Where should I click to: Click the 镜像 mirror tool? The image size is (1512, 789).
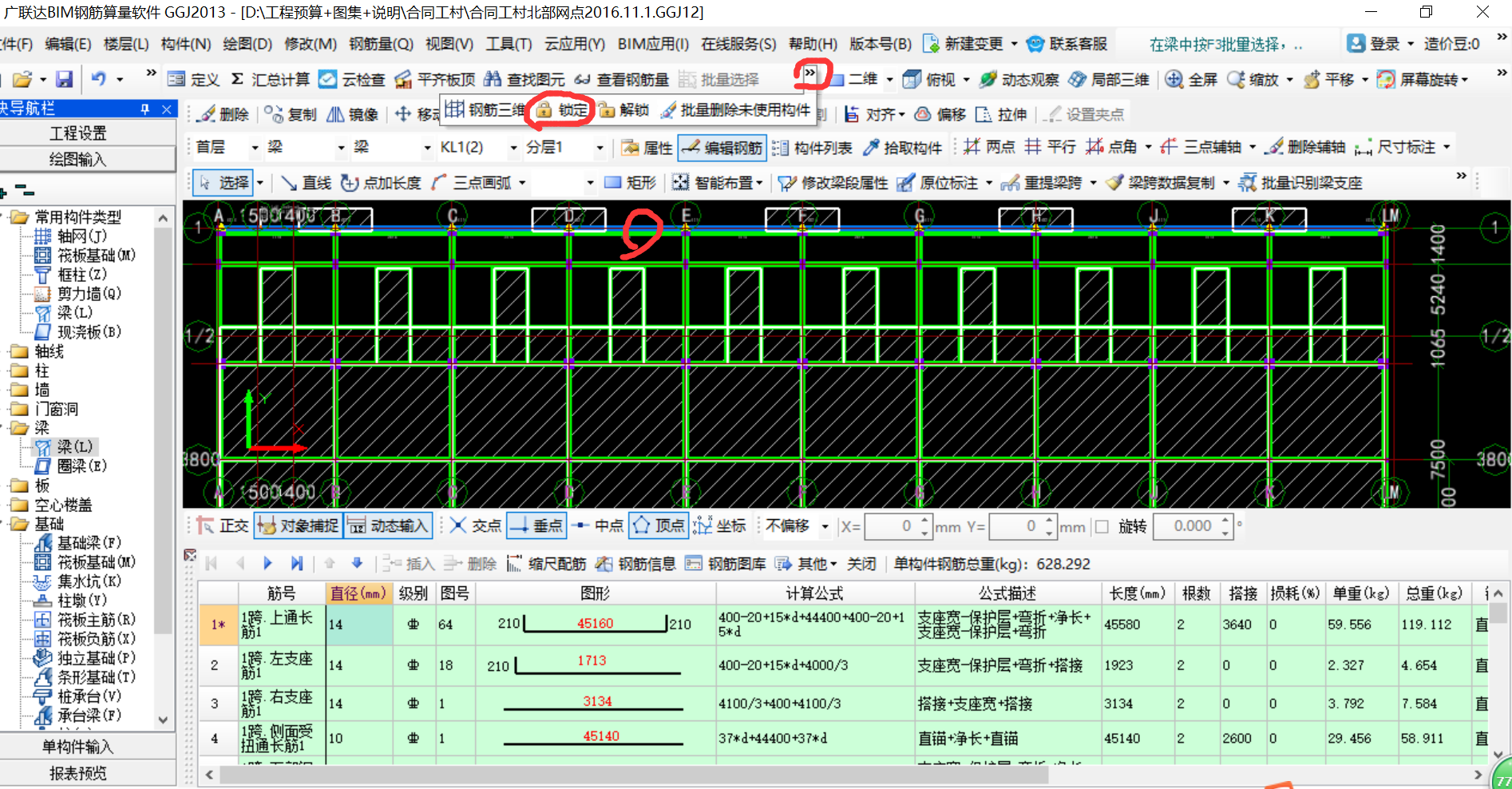(x=352, y=114)
